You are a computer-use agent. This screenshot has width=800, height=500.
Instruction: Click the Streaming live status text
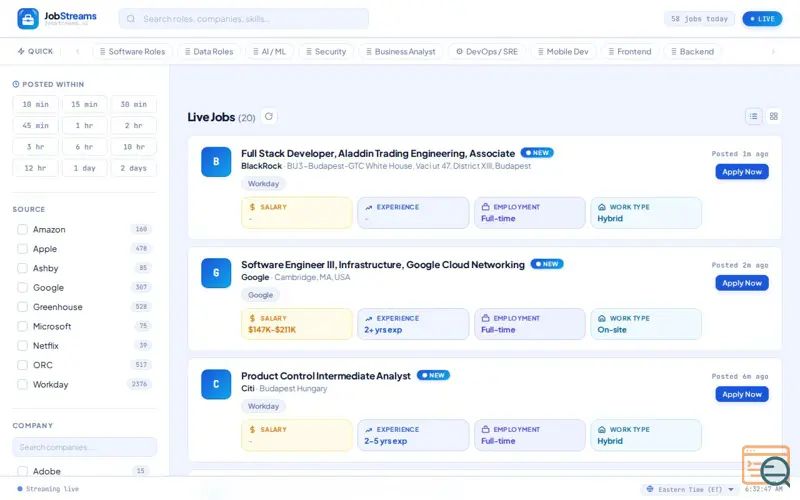[x=53, y=489]
